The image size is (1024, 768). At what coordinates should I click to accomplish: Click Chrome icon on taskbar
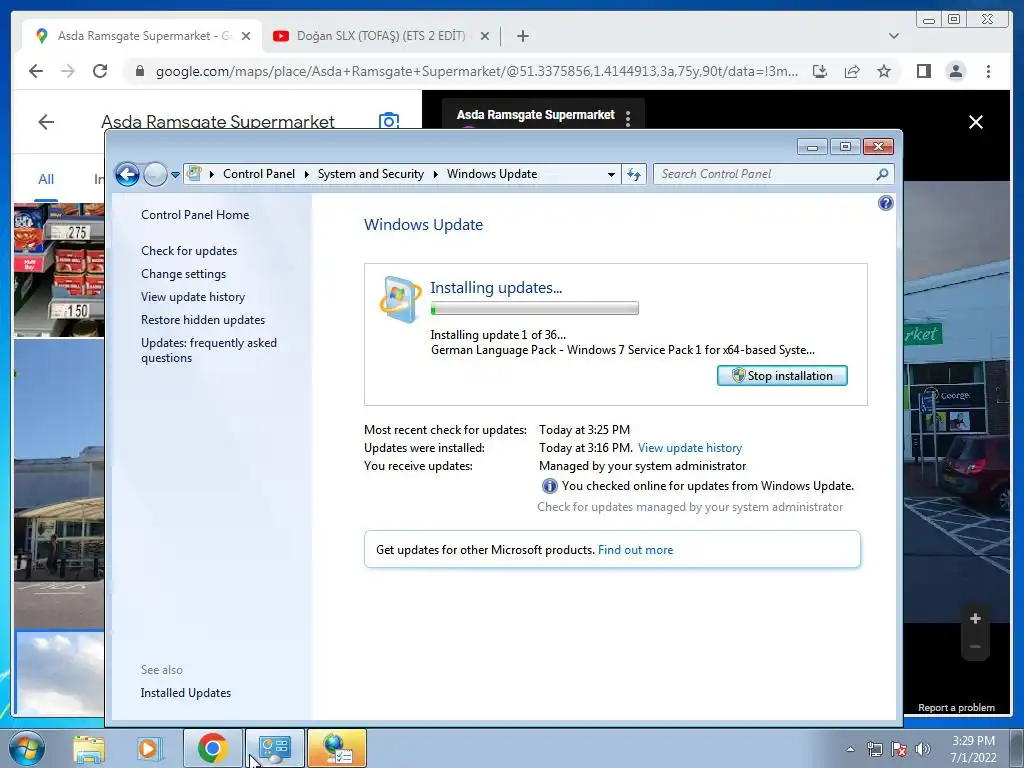pyautogui.click(x=212, y=748)
